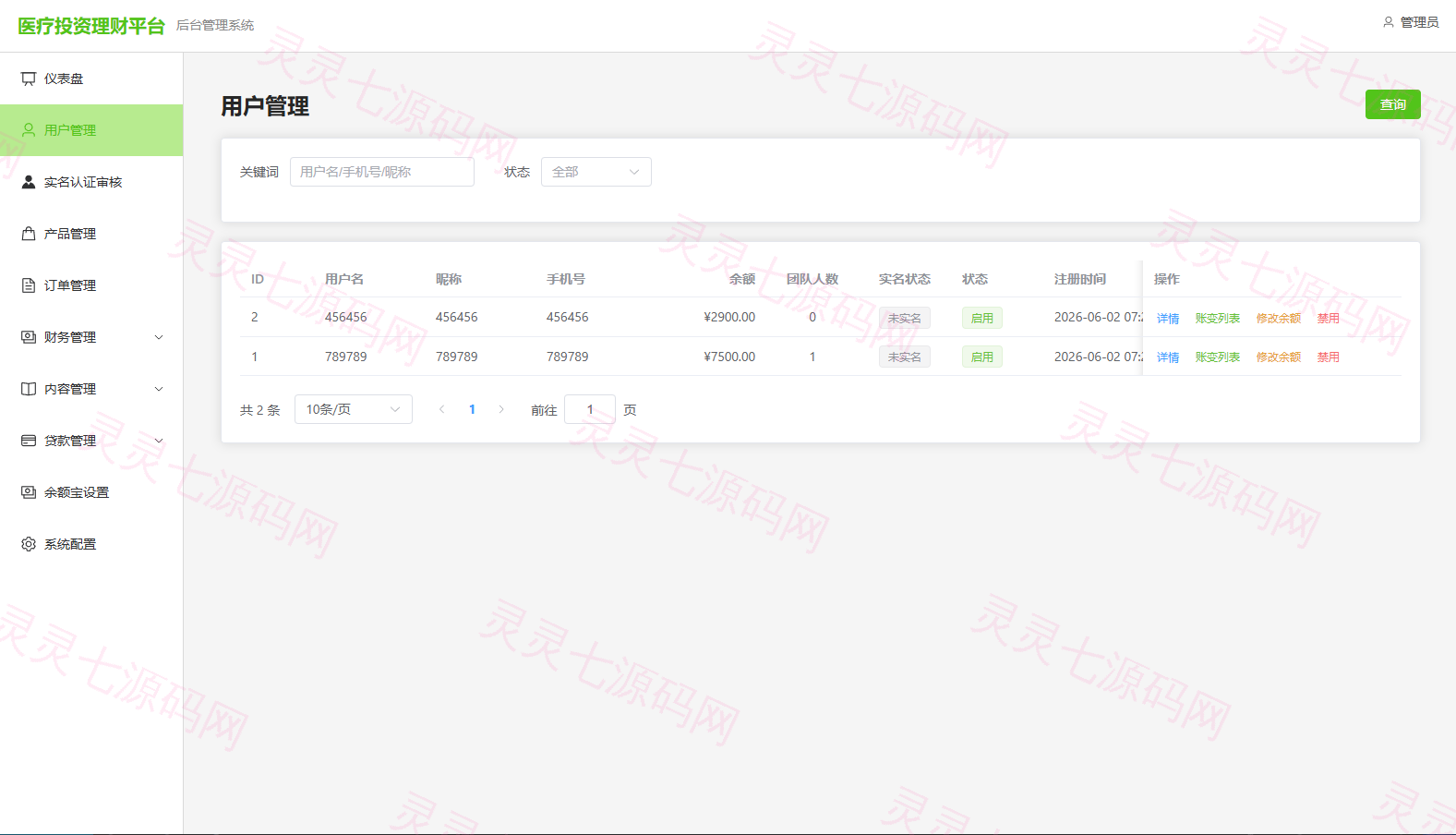Viewport: 1456px width, 835px height.
Task: Navigate to 系统配置 menu entry
Action: pos(91,544)
